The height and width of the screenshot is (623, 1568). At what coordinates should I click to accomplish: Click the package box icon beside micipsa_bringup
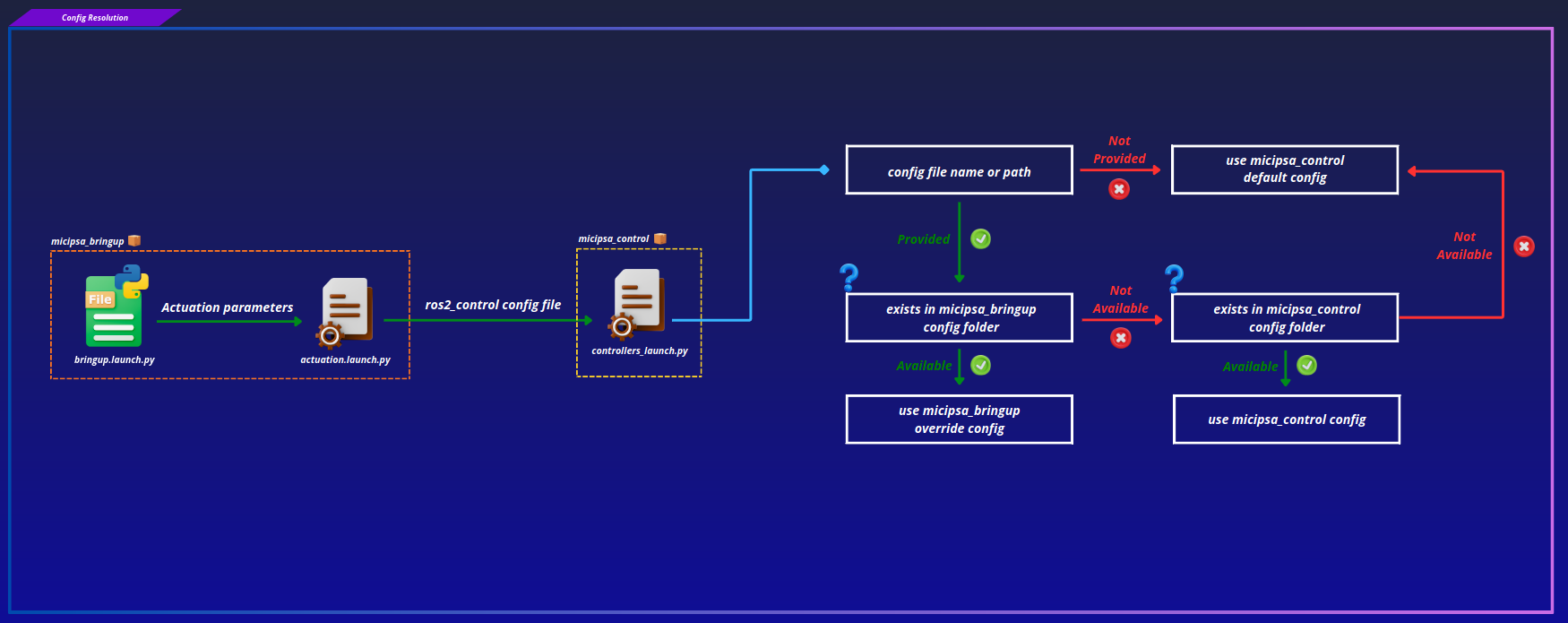coord(134,240)
